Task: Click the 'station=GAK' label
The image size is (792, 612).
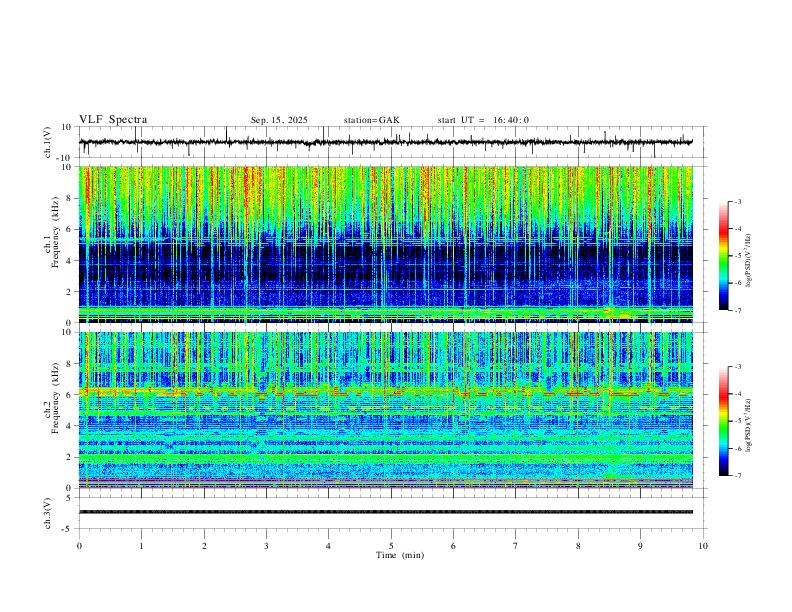Action: 371,120
